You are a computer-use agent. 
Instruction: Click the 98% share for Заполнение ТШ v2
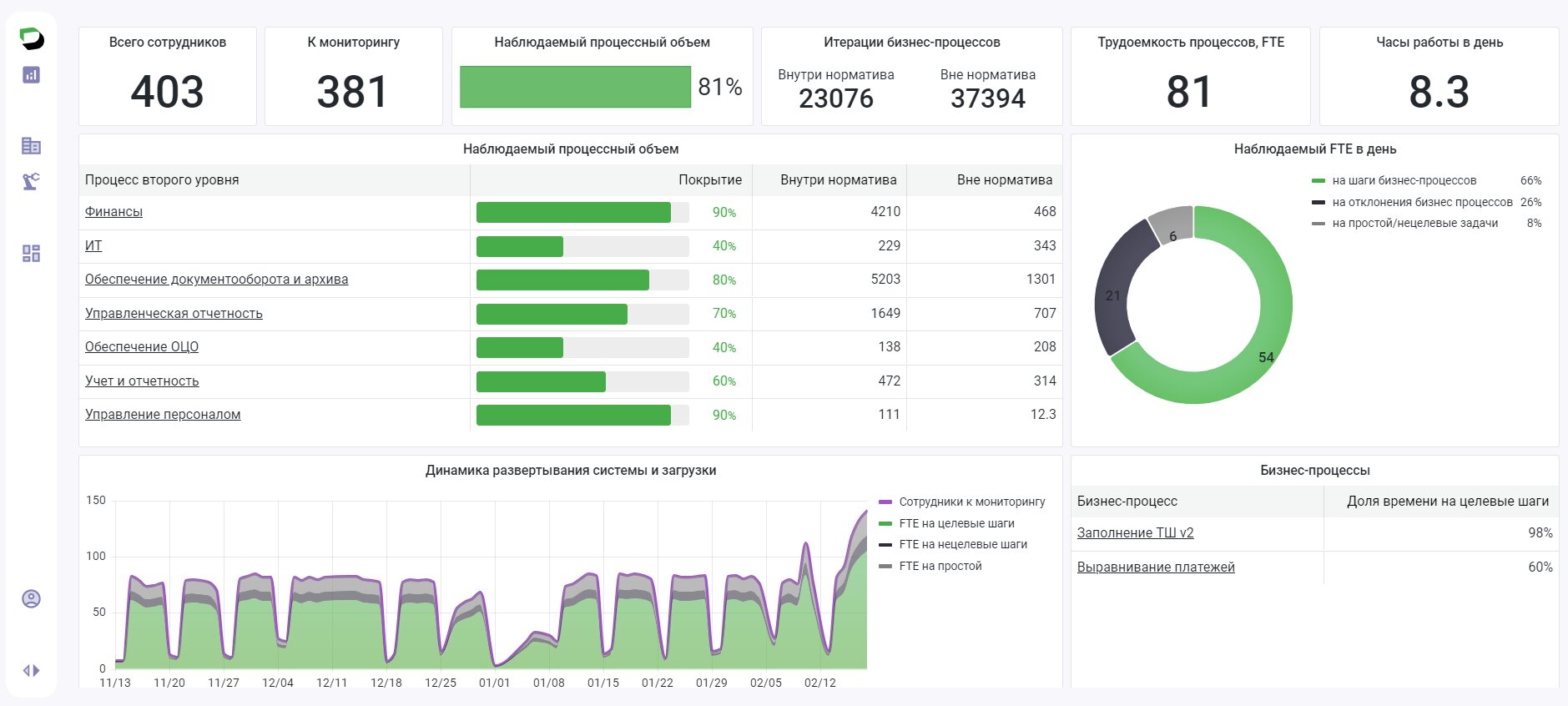coord(1540,532)
